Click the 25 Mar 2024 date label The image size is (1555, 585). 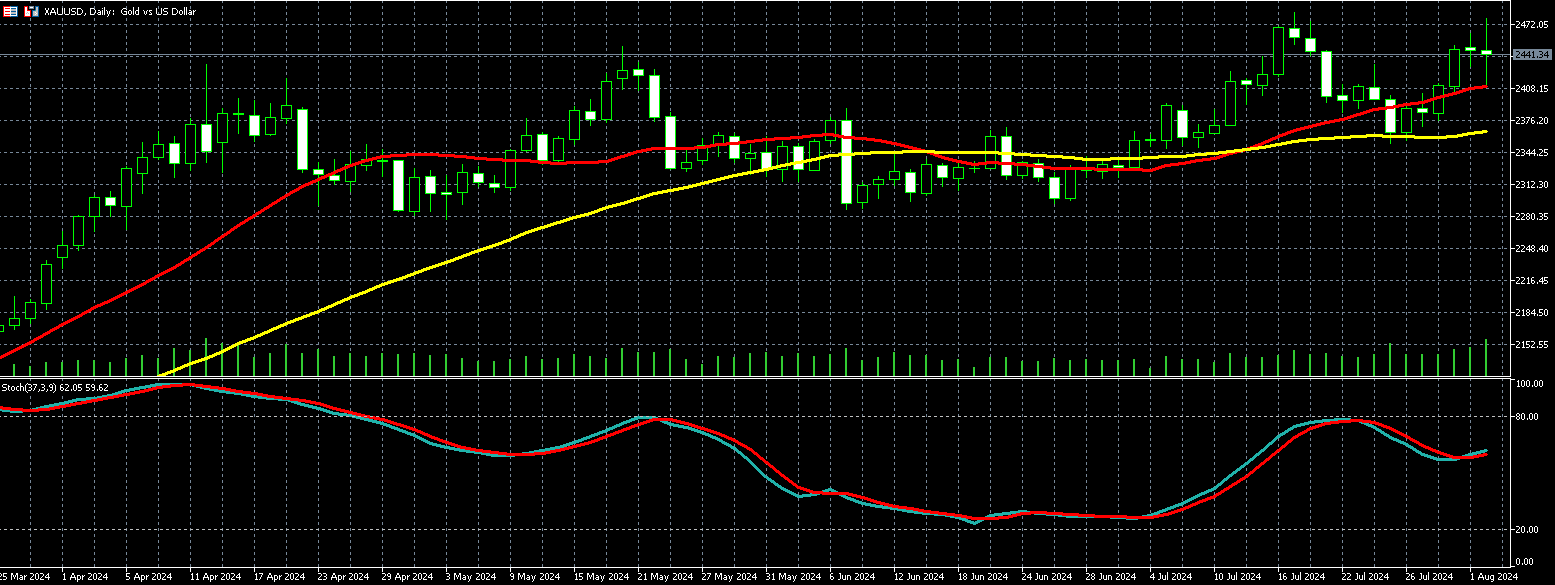coord(25,577)
